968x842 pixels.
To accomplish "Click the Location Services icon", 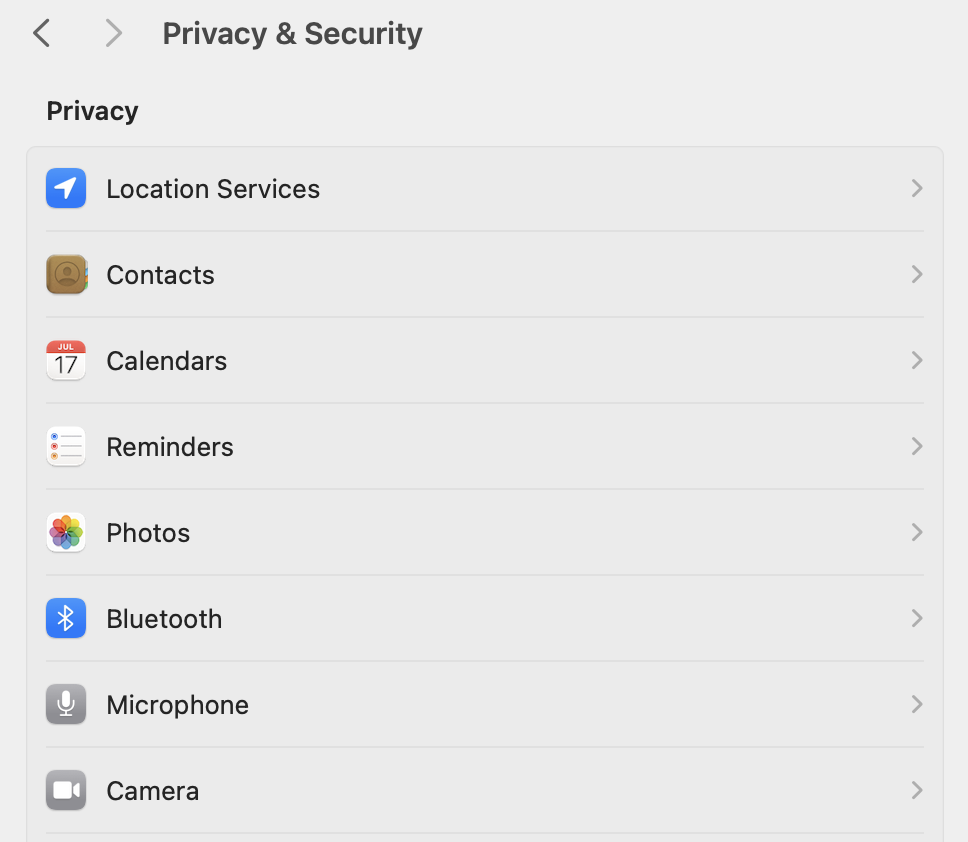I will 65,188.
